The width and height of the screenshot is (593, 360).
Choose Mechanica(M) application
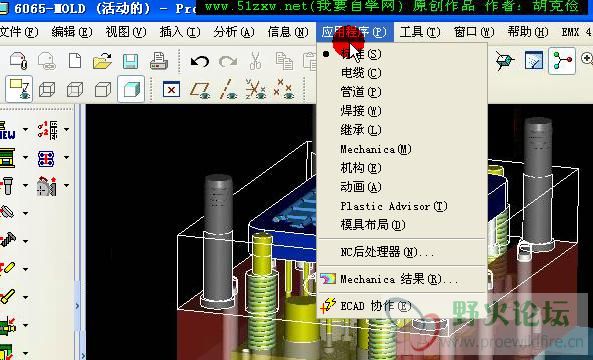[402, 149]
